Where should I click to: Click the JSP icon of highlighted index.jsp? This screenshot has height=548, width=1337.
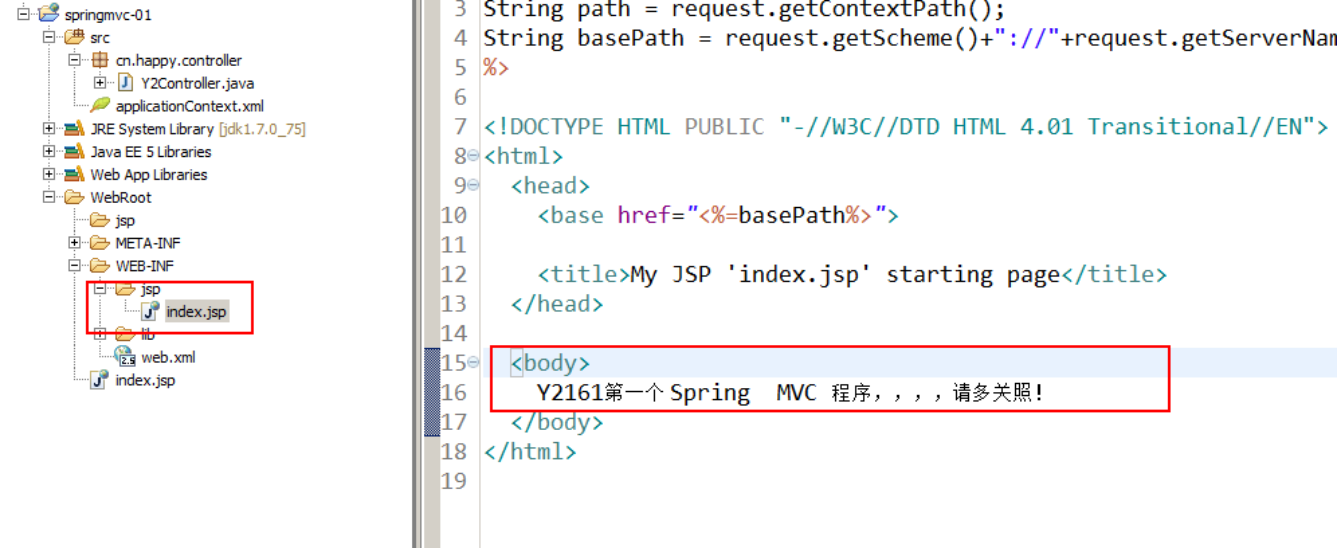click(151, 311)
